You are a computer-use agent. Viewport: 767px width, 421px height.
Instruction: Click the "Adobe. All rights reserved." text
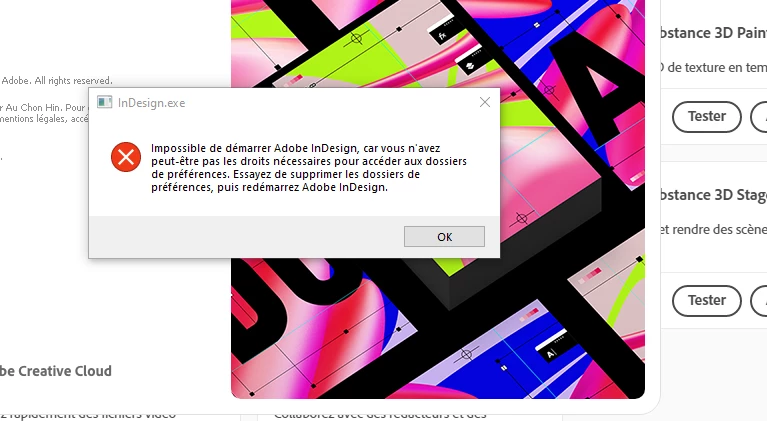pos(57,80)
